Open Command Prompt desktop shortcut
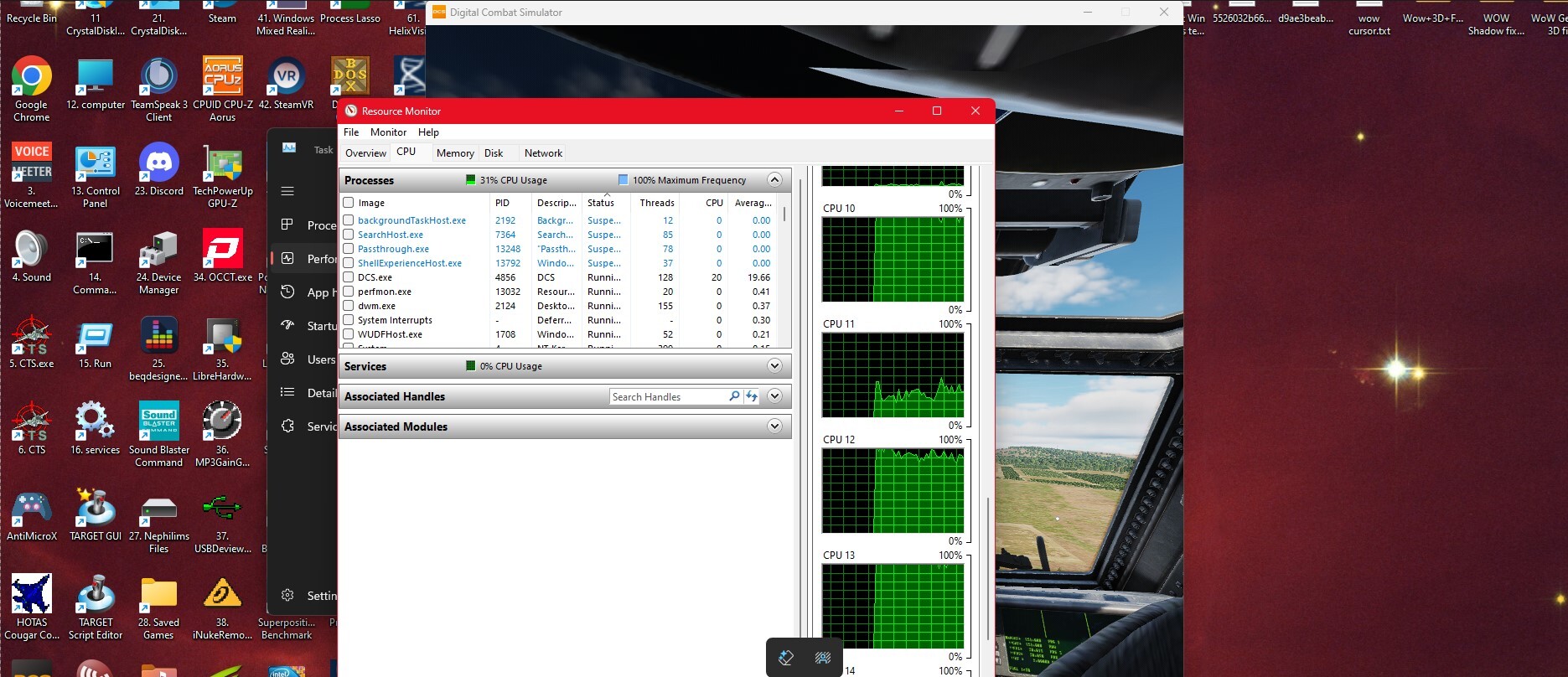The width and height of the screenshot is (1568, 677). coord(95,261)
